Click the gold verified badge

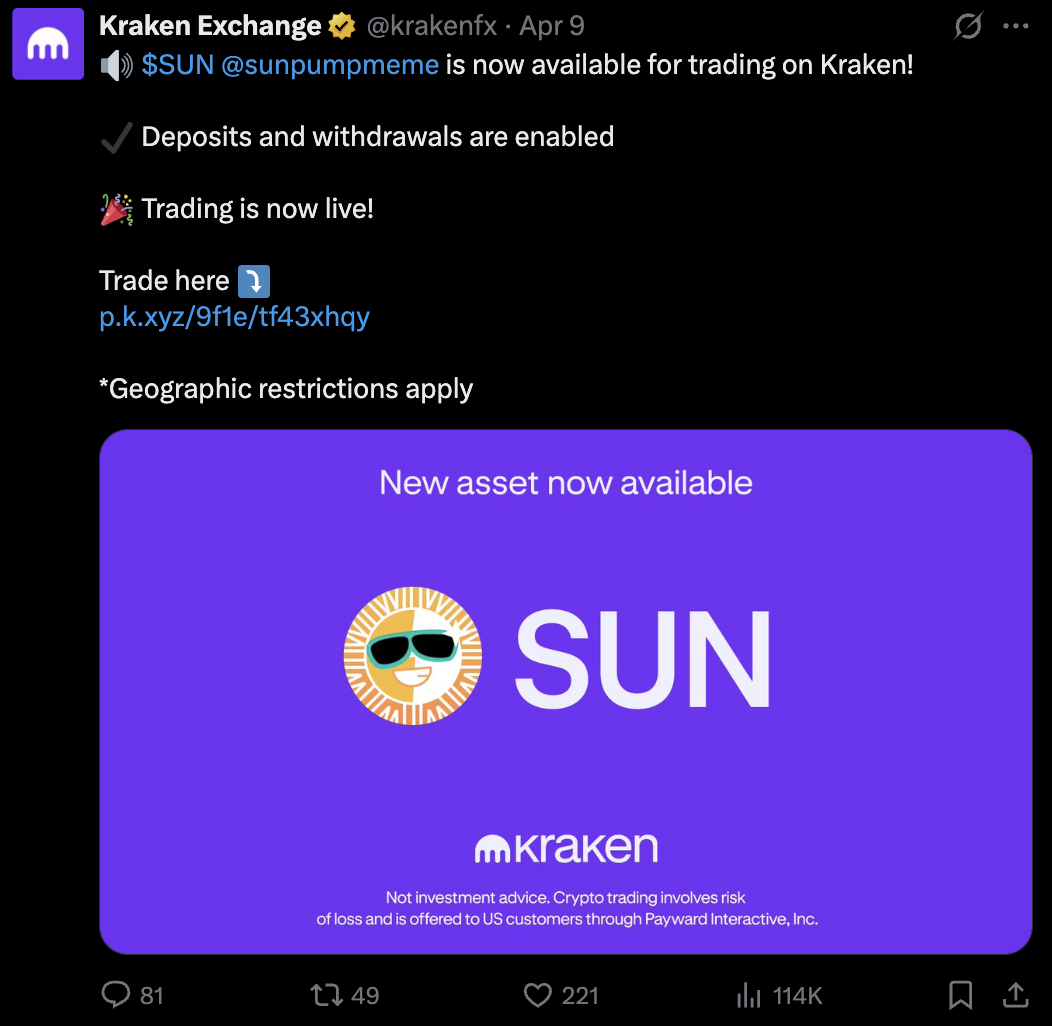coord(341,26)
